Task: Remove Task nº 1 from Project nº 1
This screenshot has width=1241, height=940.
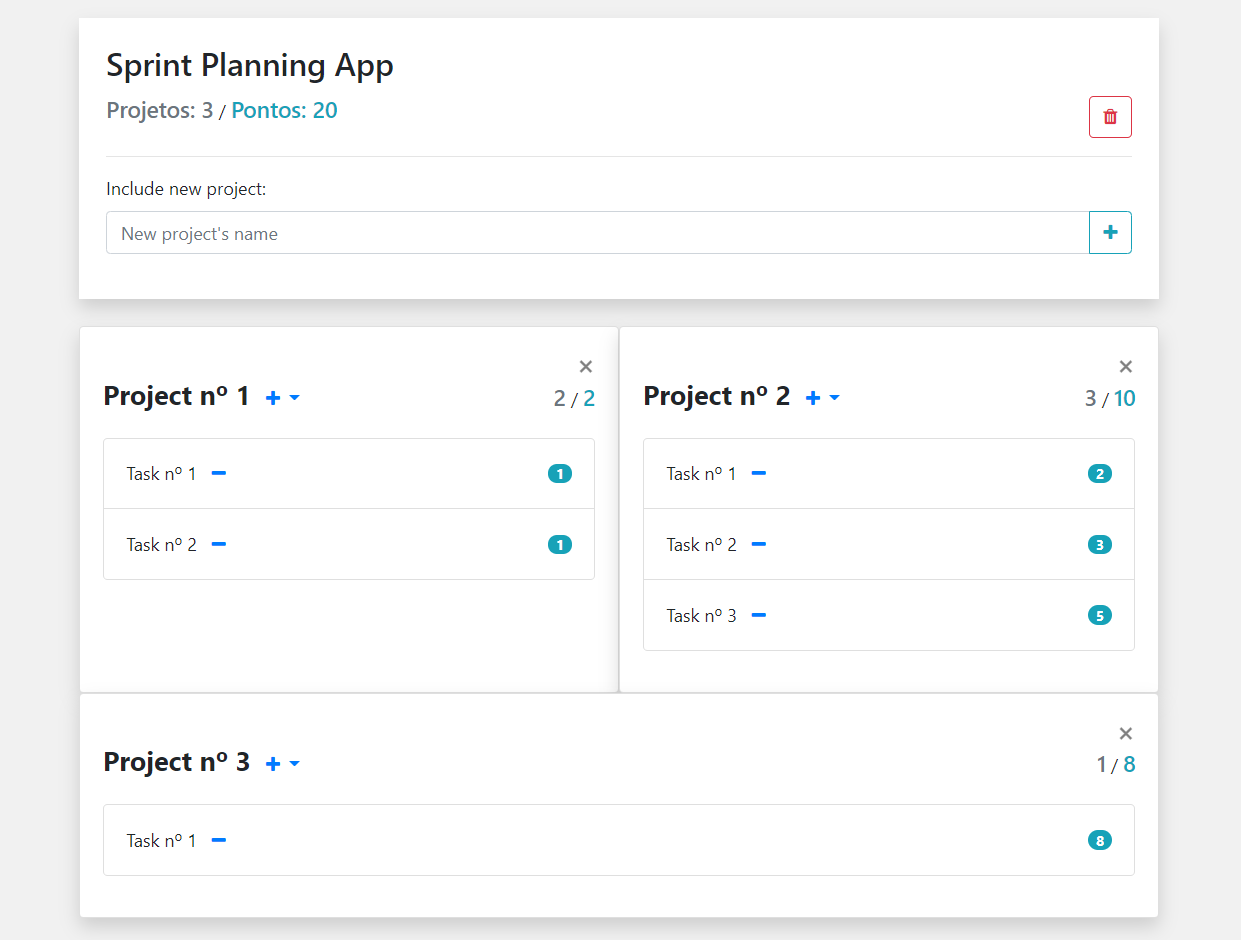Action: coord(219,473)
